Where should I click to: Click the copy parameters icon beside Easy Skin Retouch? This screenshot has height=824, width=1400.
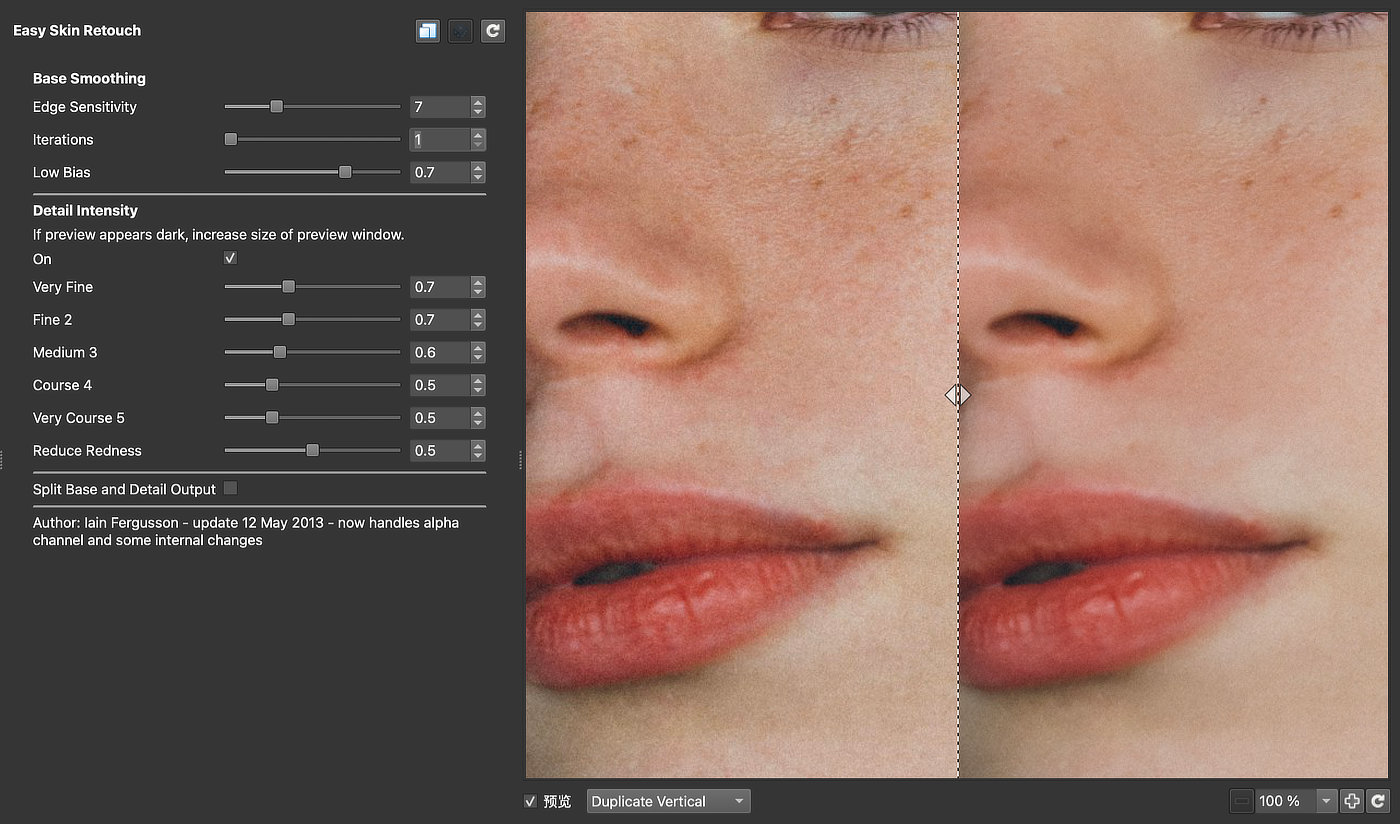[428, 31]
